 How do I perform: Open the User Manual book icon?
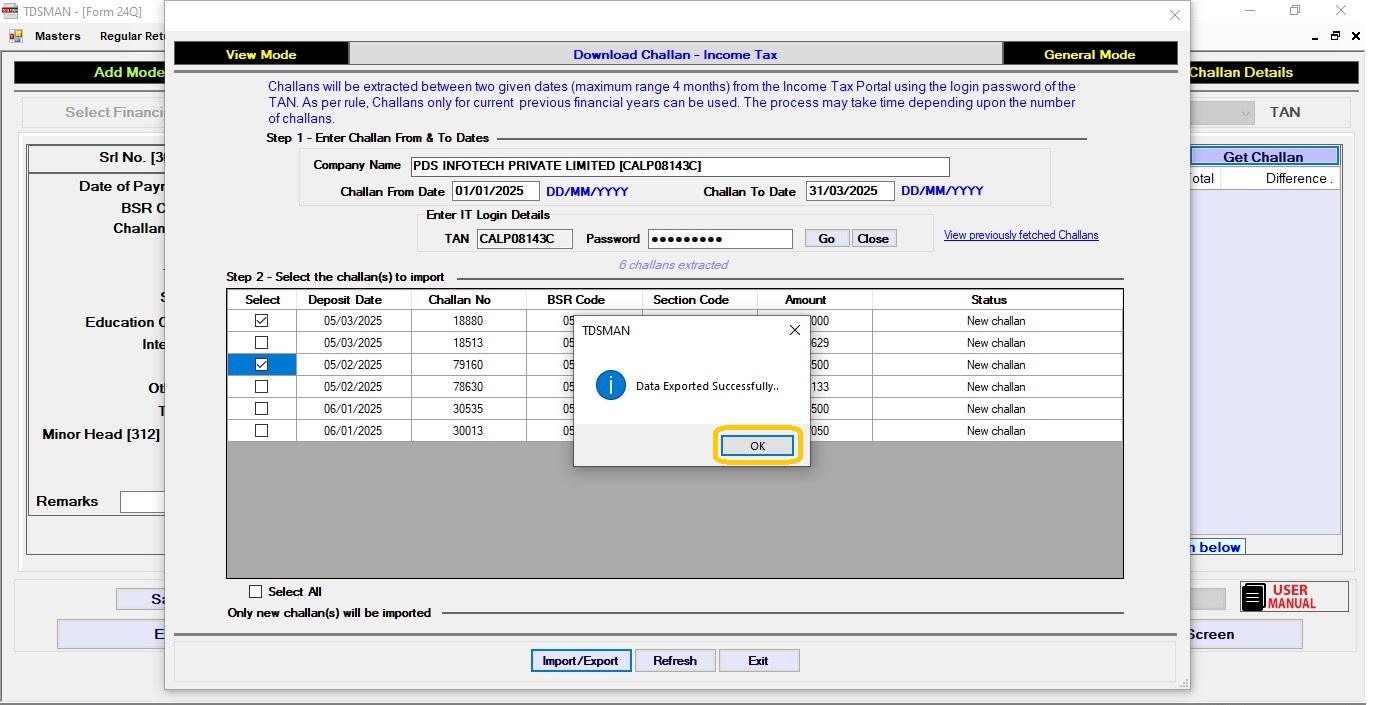coord(1254,597)
